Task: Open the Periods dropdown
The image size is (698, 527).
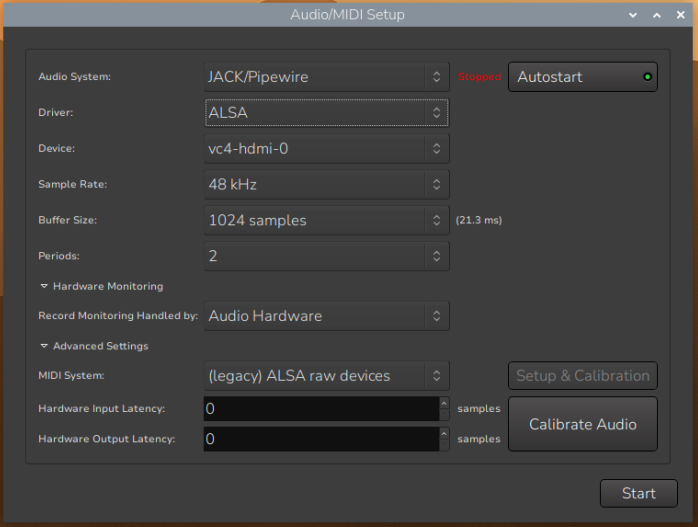Action: 325,256
